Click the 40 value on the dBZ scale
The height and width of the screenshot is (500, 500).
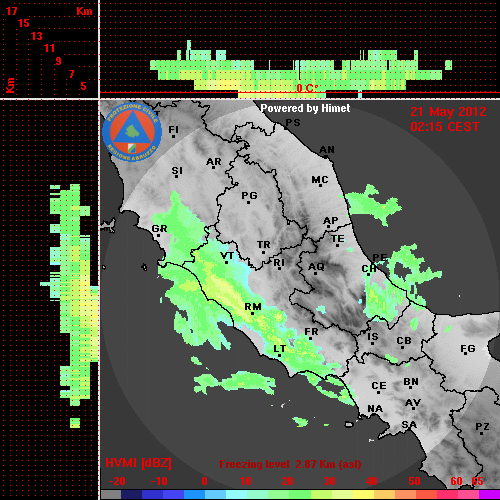click(x=372, y=481)
